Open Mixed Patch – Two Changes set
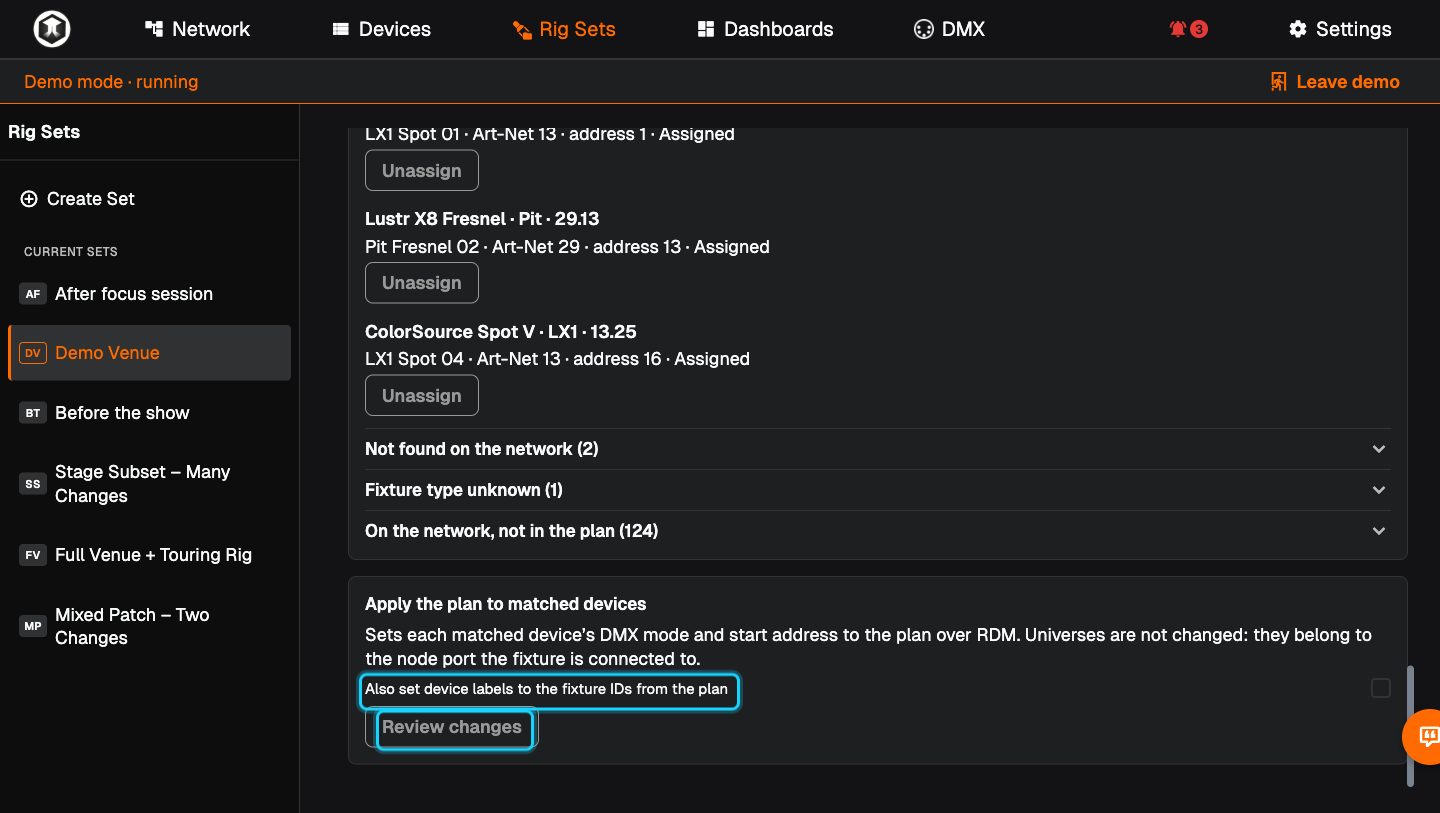This screenshot has height=813, width=1440. click(150, 626)
